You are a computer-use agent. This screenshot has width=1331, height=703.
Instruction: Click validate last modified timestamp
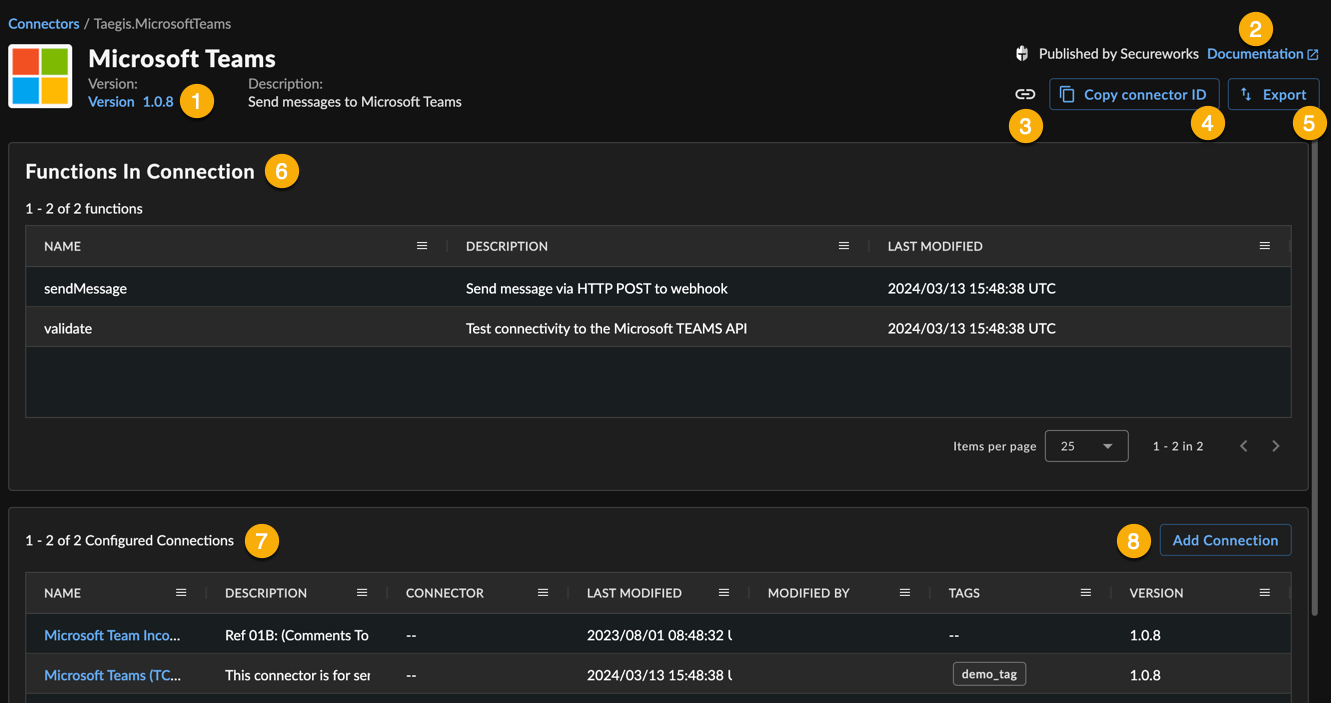972,328
